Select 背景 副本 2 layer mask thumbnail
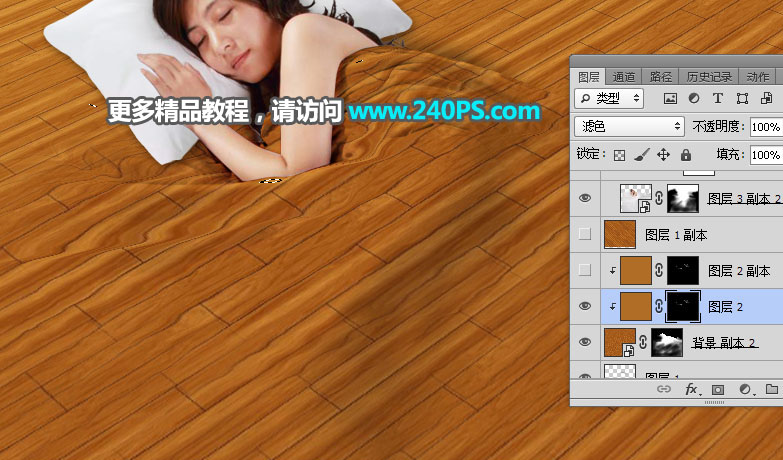 (667, 342)
